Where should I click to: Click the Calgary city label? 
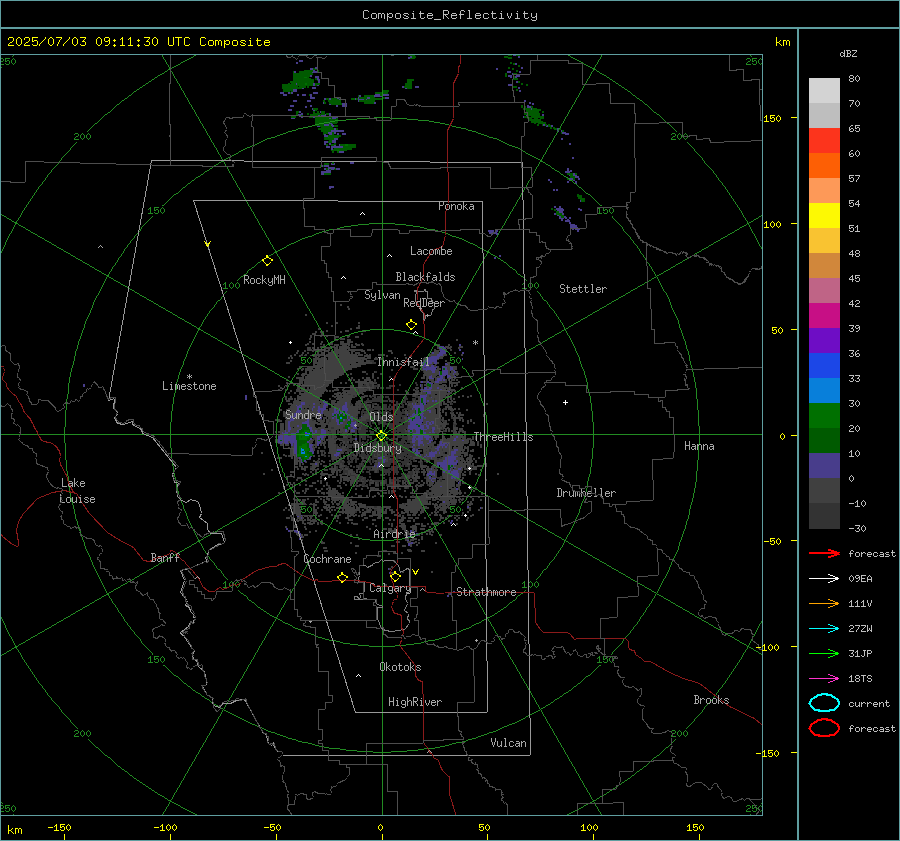click(390, 588)
